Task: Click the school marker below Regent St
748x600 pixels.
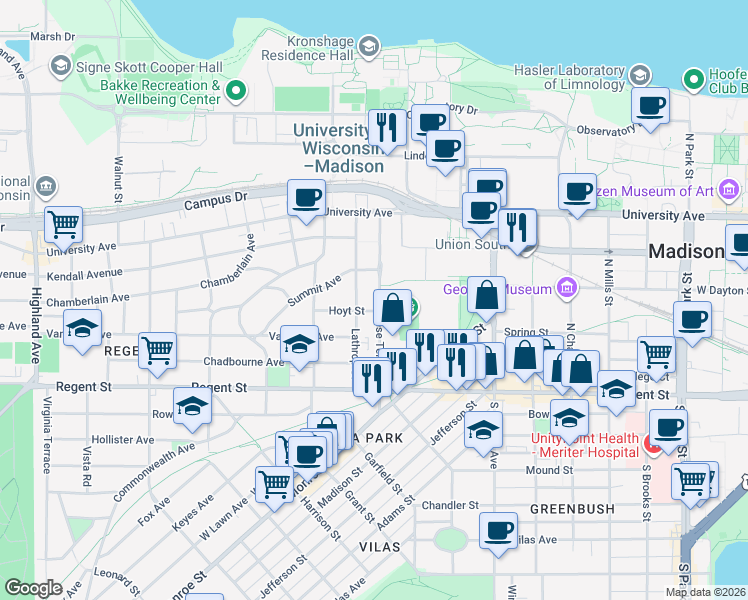Action: 192,405
